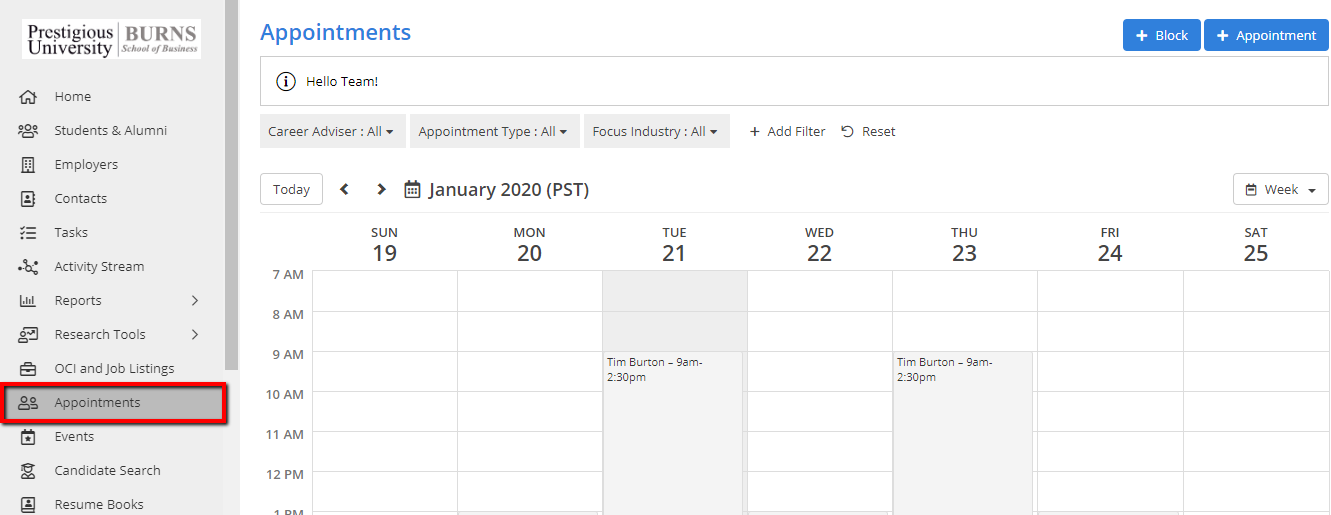Go to next week with right arrow
The height and width of the screenshot is (515, 1331).
click(x=381, y=189)
